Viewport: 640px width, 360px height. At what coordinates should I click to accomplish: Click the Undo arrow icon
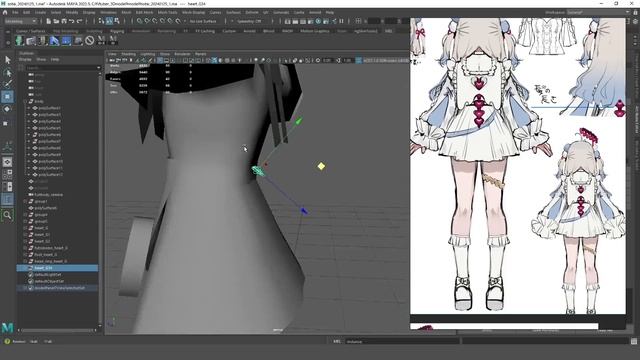tap(72, 21)
